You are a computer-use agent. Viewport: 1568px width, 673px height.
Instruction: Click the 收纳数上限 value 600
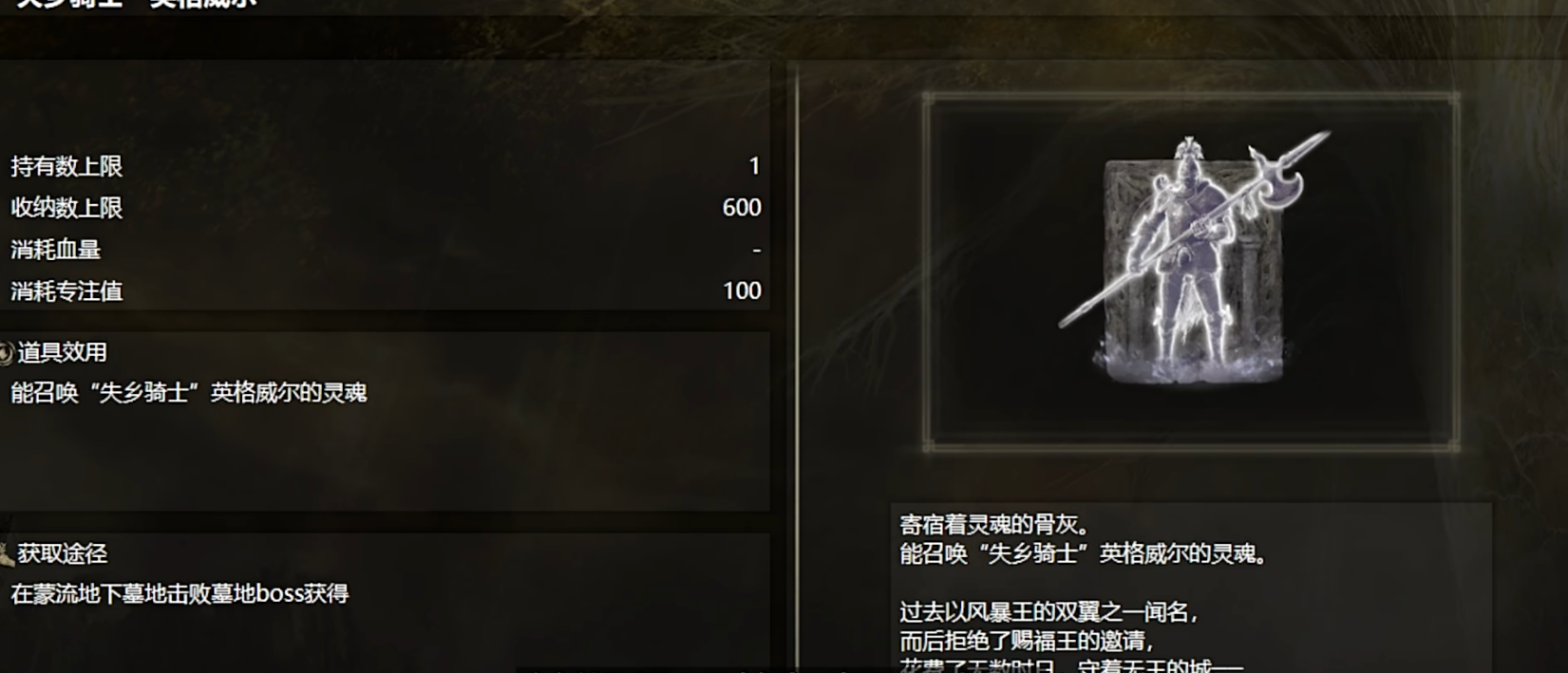742,208
